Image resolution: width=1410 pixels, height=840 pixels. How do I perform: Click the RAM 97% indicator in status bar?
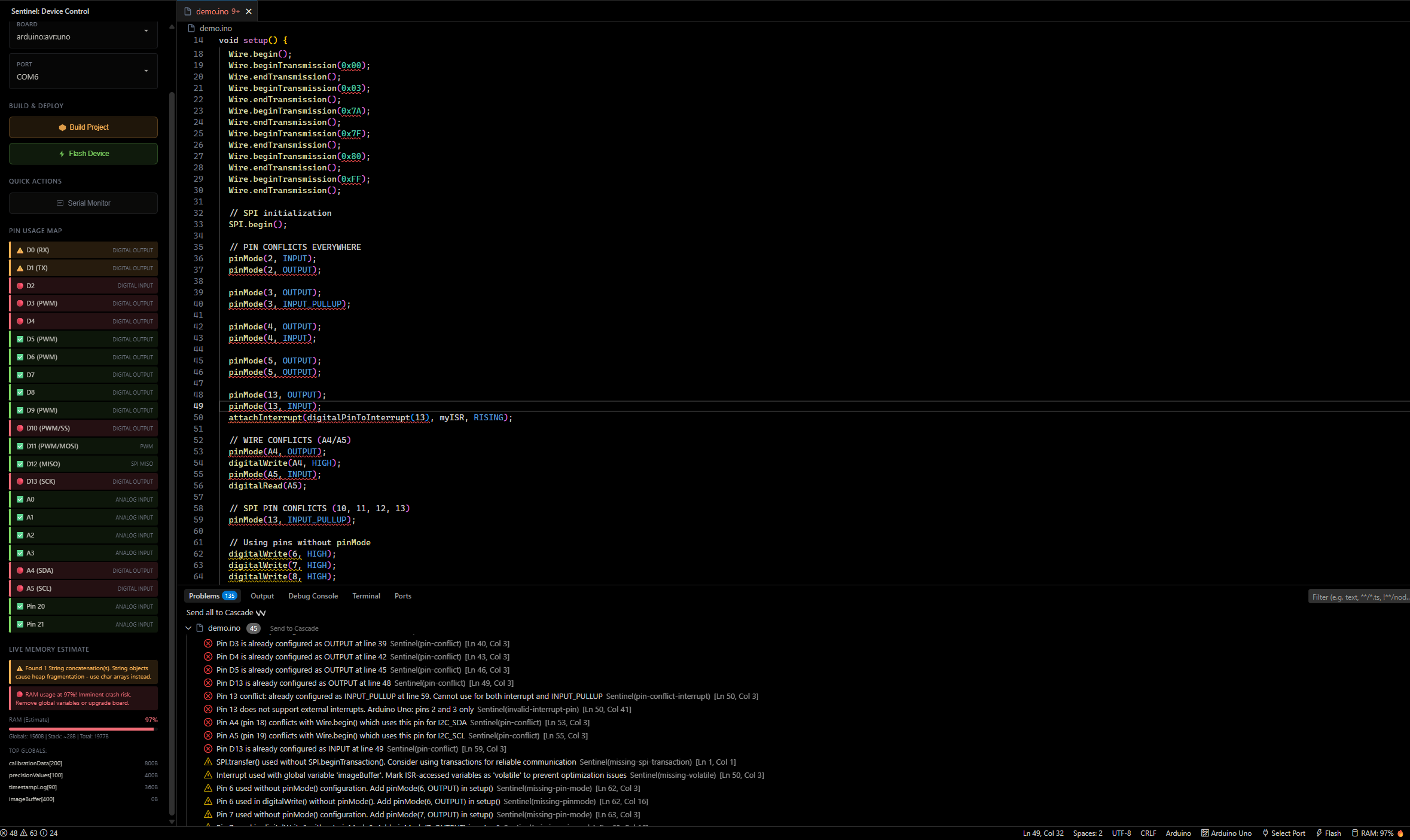(1377, 833)
